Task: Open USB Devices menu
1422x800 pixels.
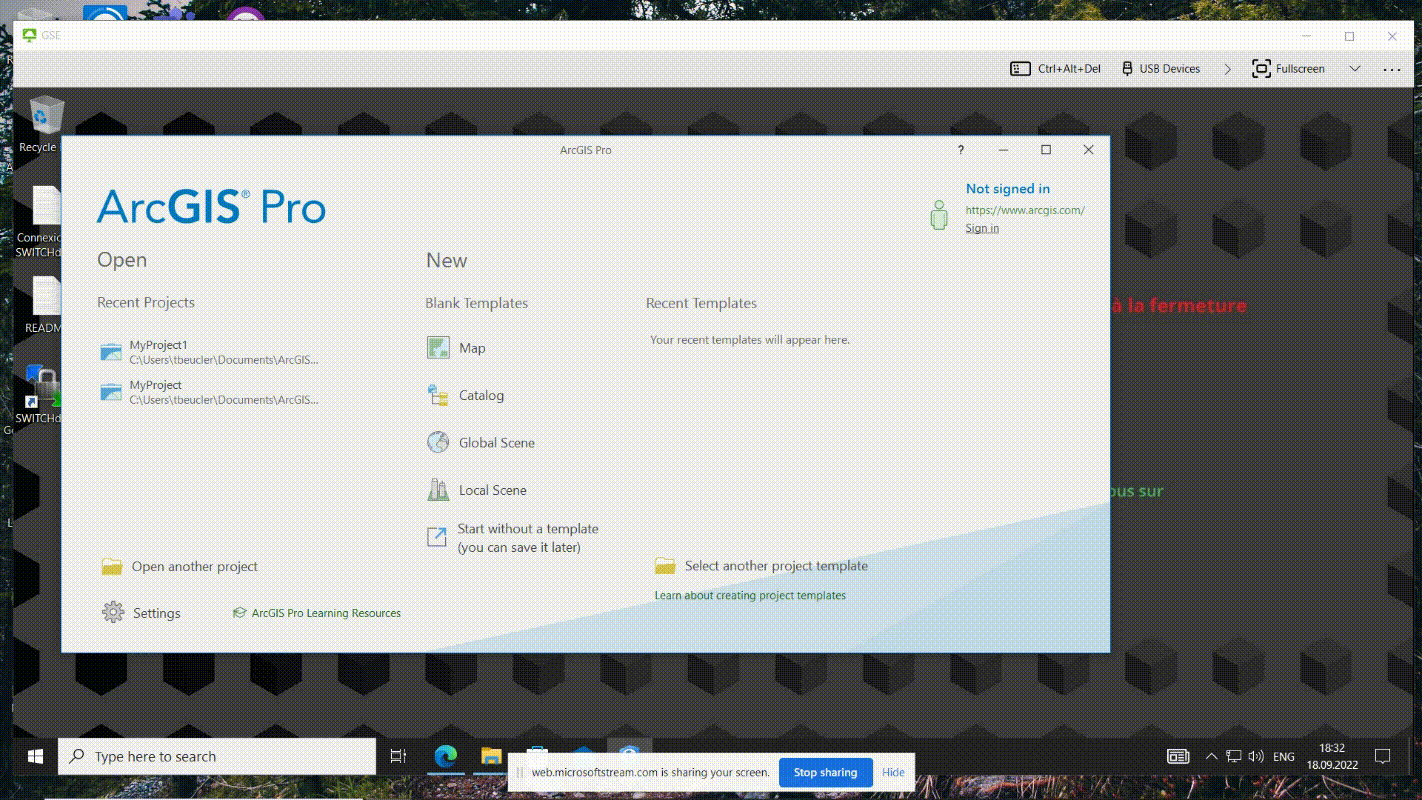Action: [x=1160, y=69]
